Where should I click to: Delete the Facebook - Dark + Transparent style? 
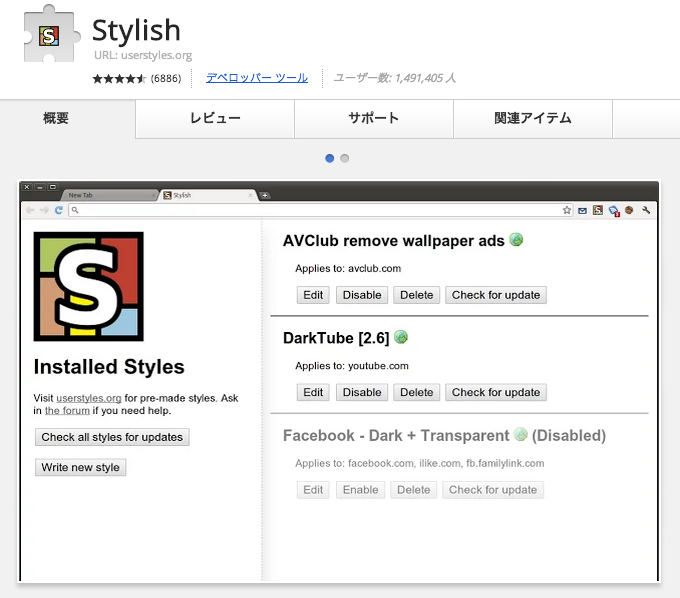(x=414, y=490)
